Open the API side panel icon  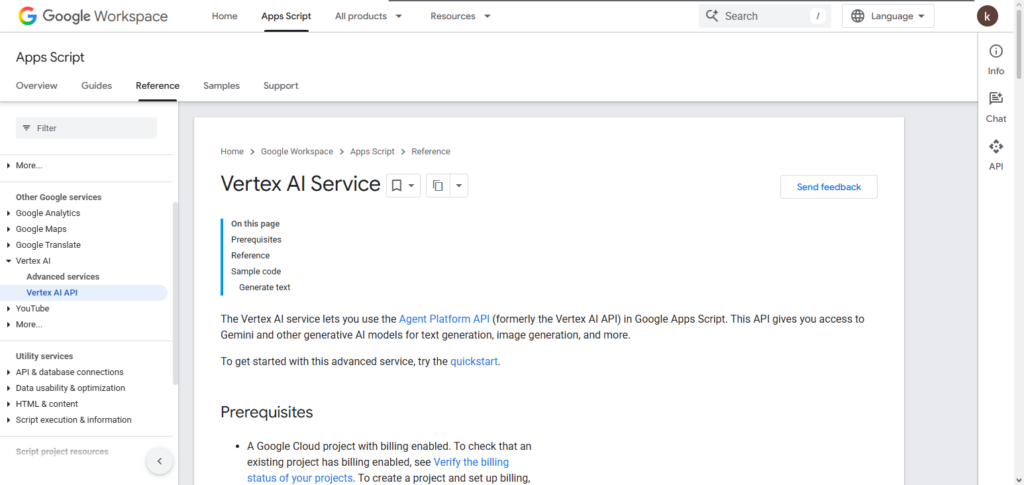tap(995, 146)
